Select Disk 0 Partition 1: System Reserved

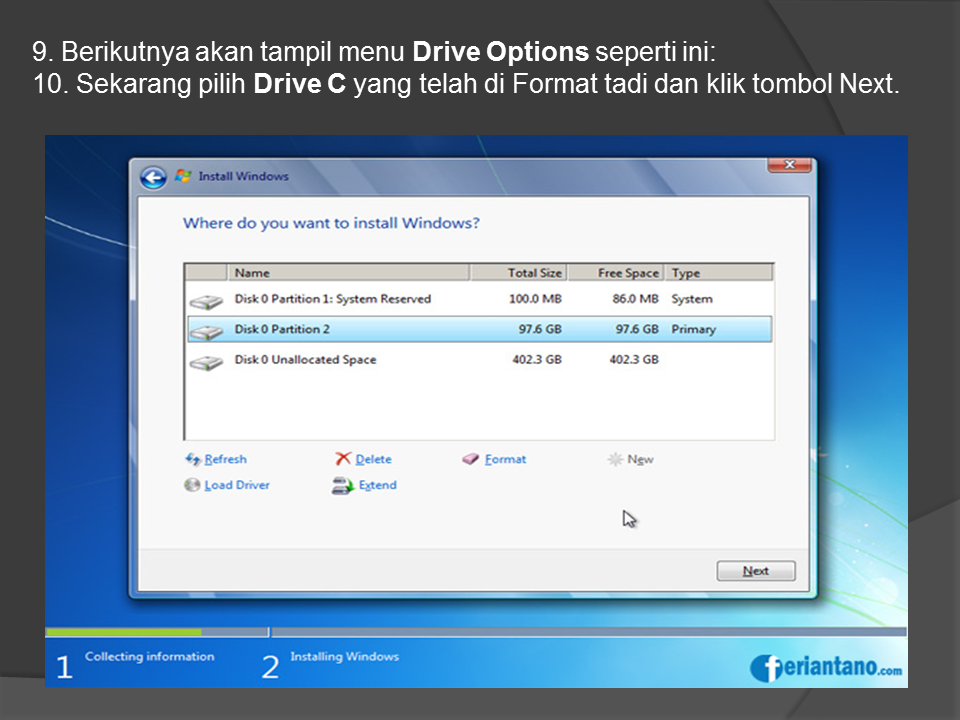[x=479, y=299]
